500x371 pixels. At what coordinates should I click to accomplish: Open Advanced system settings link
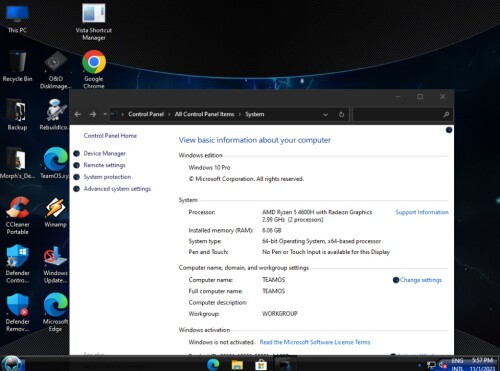tap(117, 189)
